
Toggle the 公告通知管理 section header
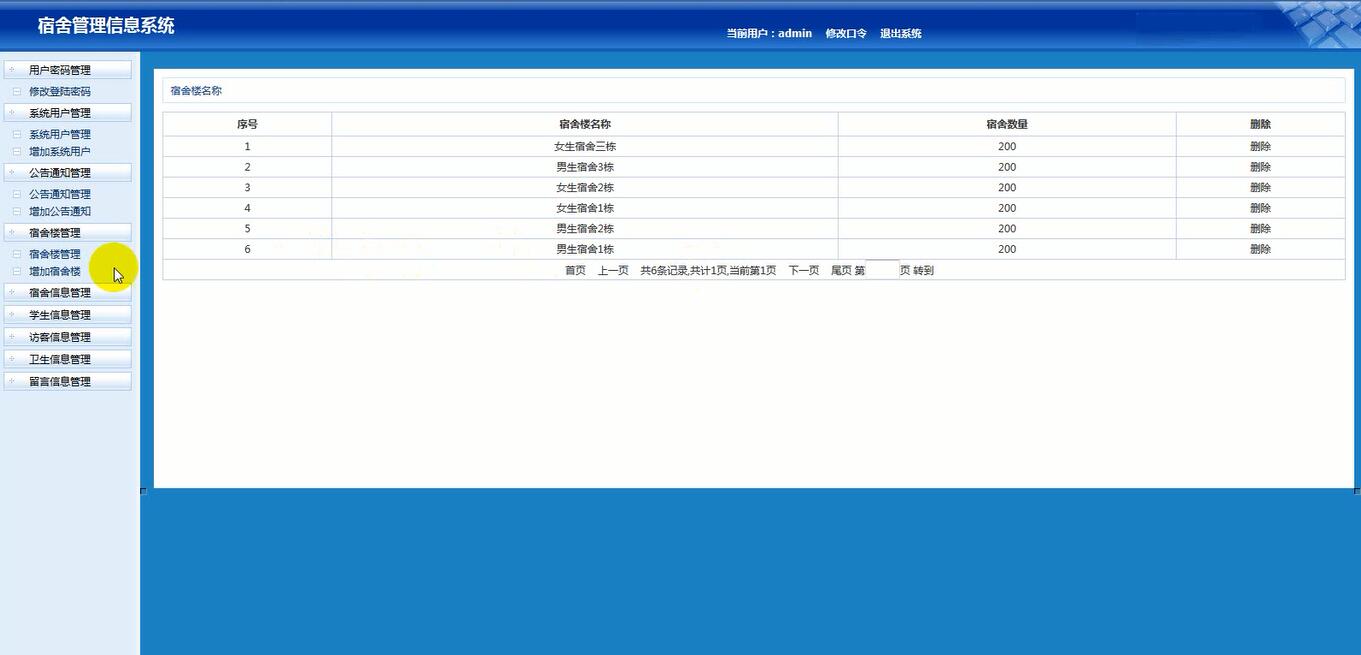[67, 173]
